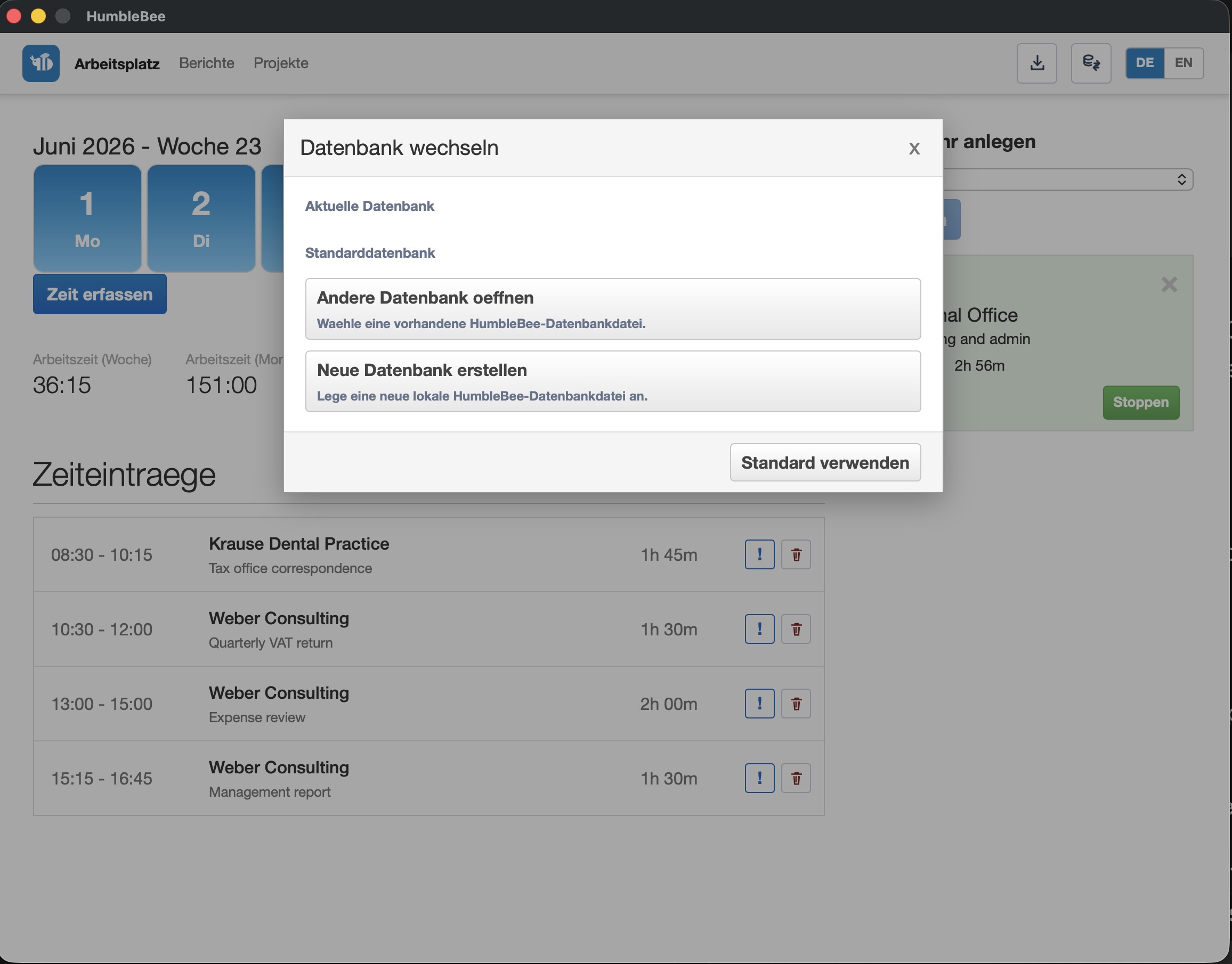Click exclamation icon for Krause Dental Practice entry
The height and width of the screenshot is (964, 1232).
759,555
